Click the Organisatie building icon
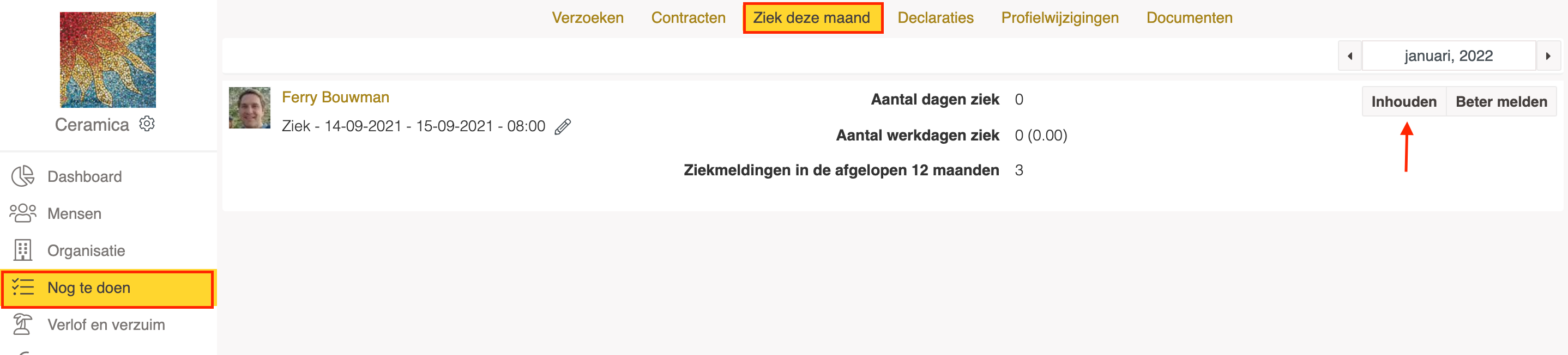 [23, 250]
